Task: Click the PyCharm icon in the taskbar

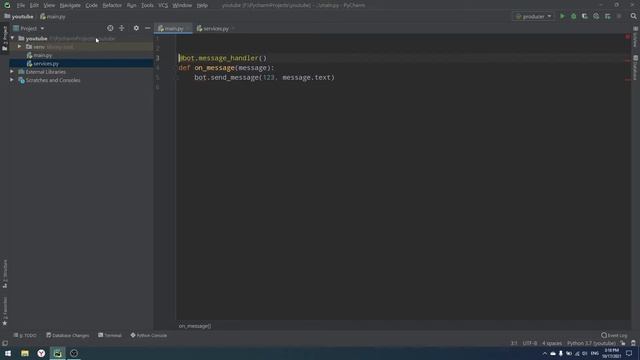Action: click(x=58, y=353)
